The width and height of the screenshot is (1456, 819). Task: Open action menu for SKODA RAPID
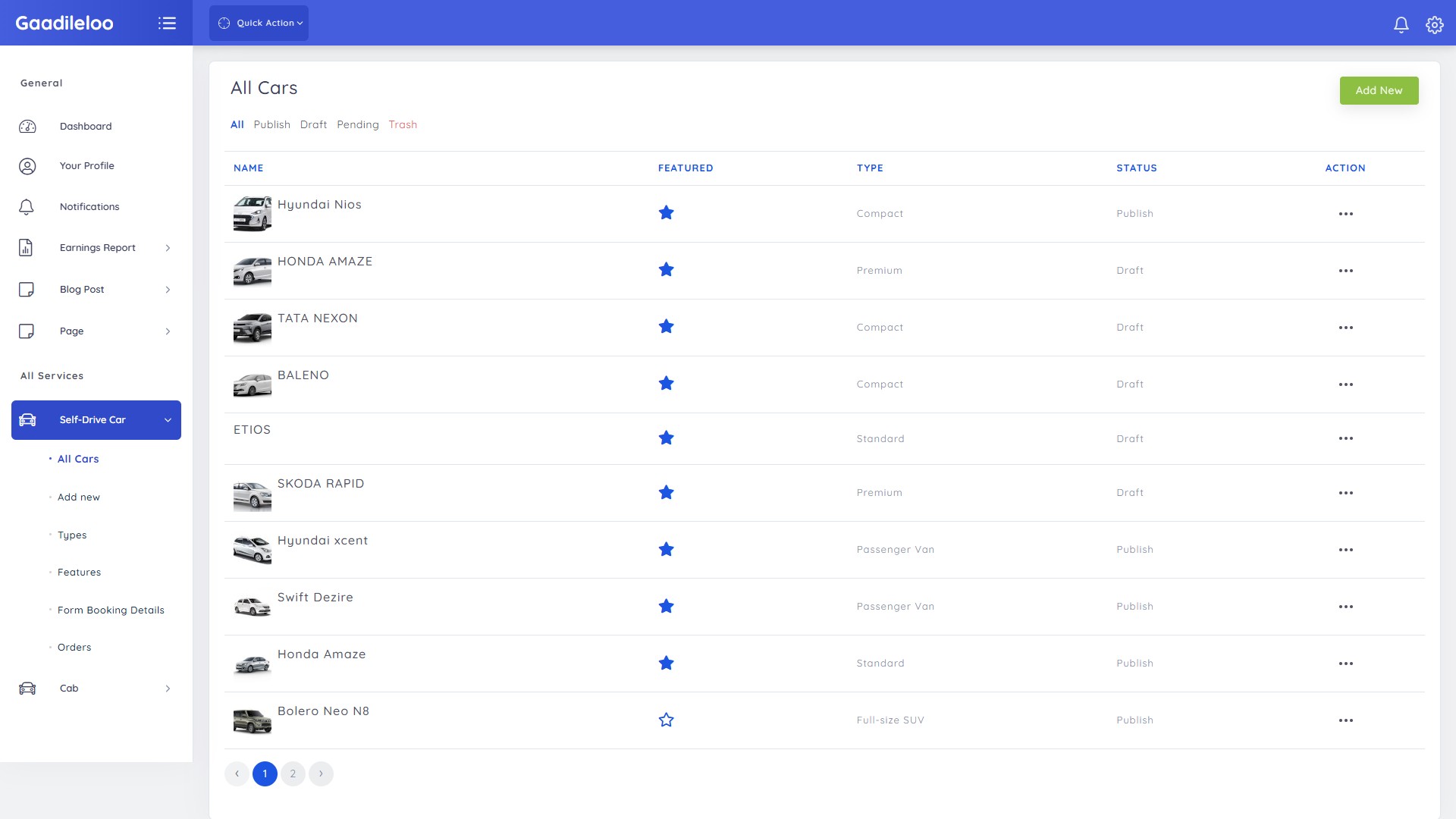click(x=1346, y=493)
